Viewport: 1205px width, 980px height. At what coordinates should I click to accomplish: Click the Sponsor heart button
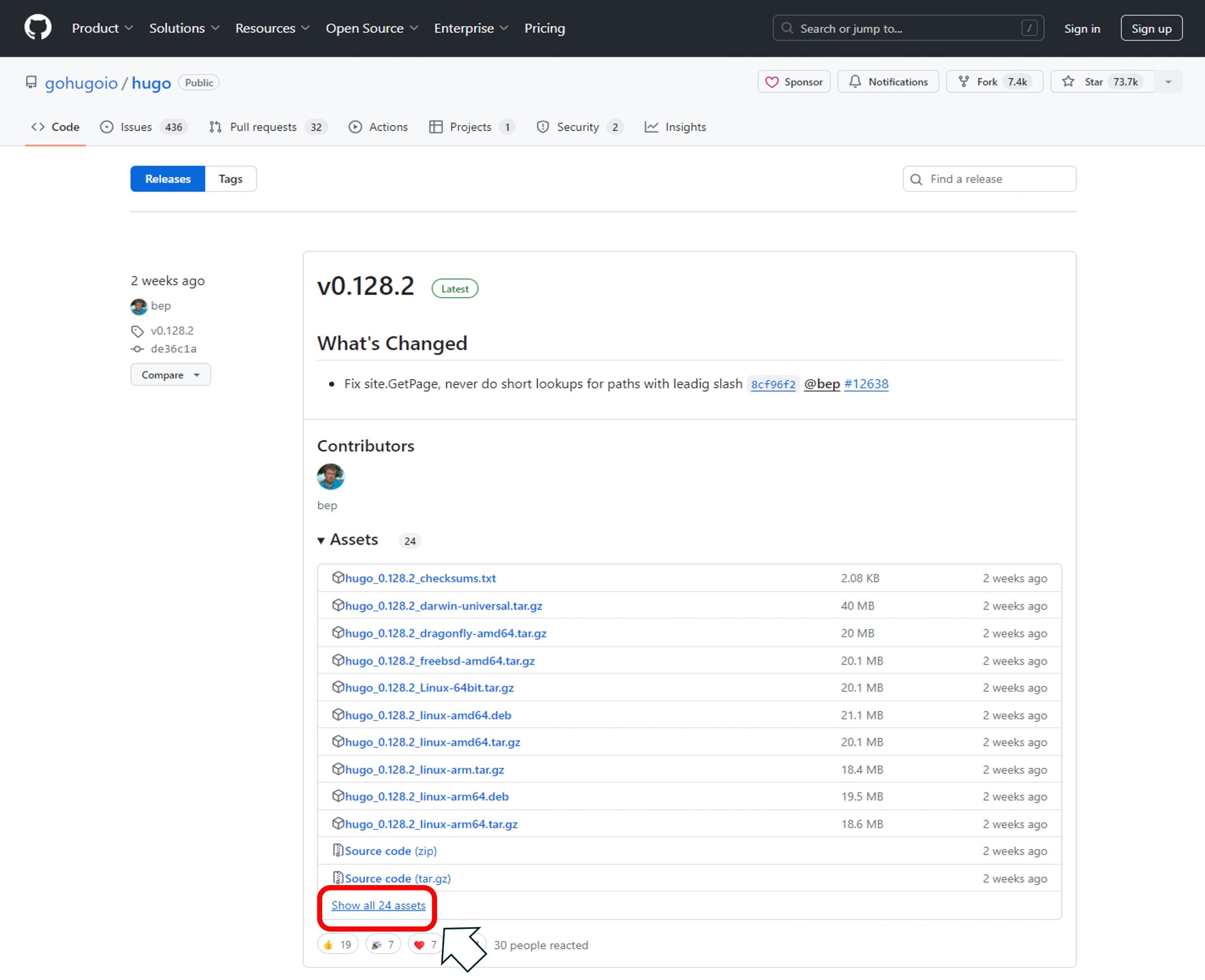794,82
